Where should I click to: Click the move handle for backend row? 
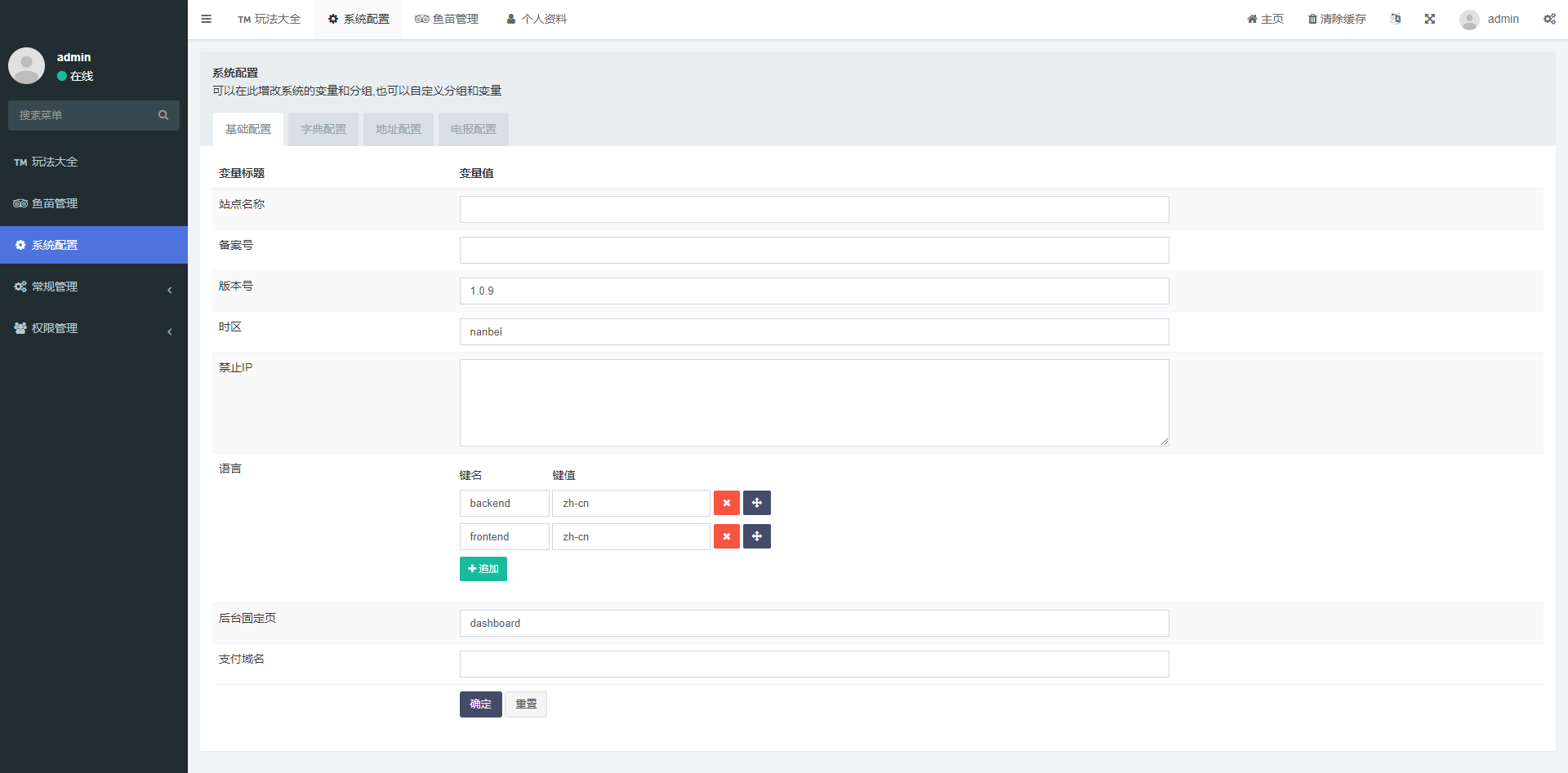coord(756,503)
